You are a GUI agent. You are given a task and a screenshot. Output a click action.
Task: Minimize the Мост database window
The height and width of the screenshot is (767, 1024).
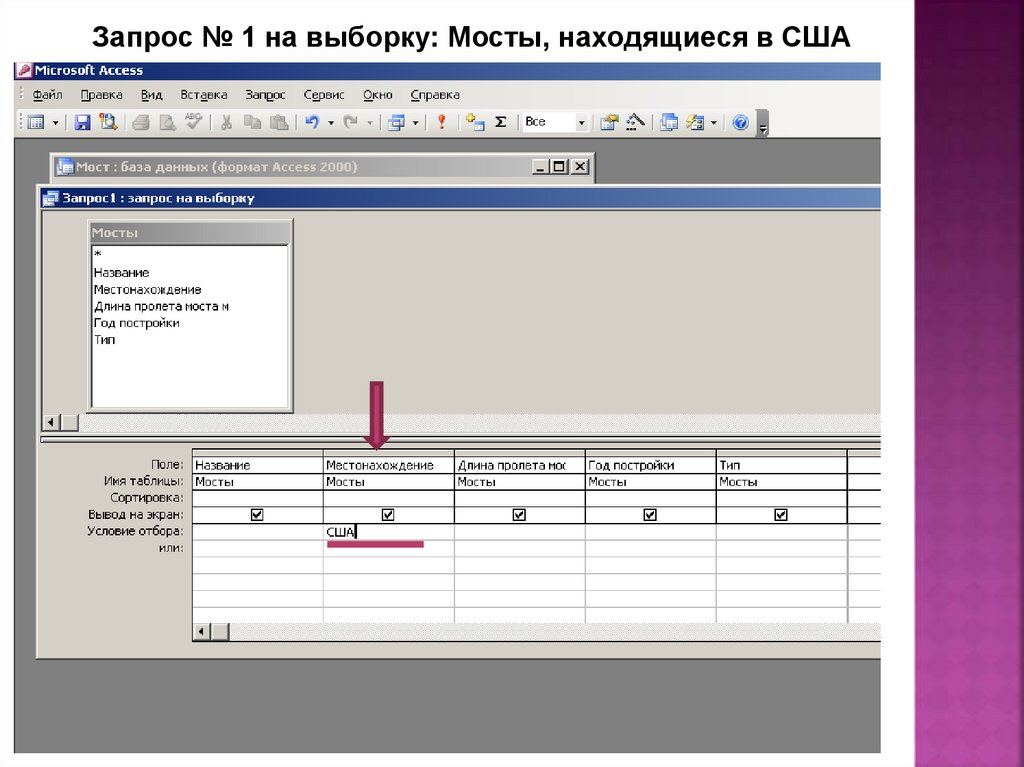pyautogui.click(x=539, y=167)
